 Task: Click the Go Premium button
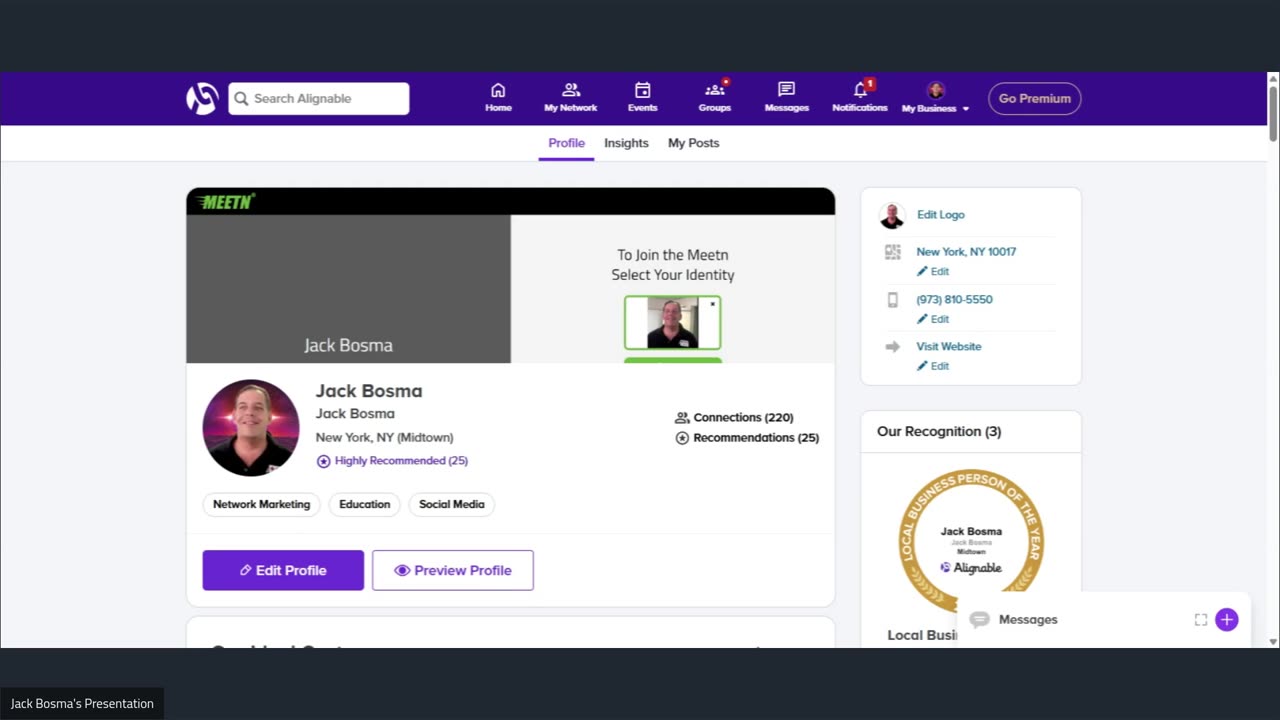coord(1035,98)
